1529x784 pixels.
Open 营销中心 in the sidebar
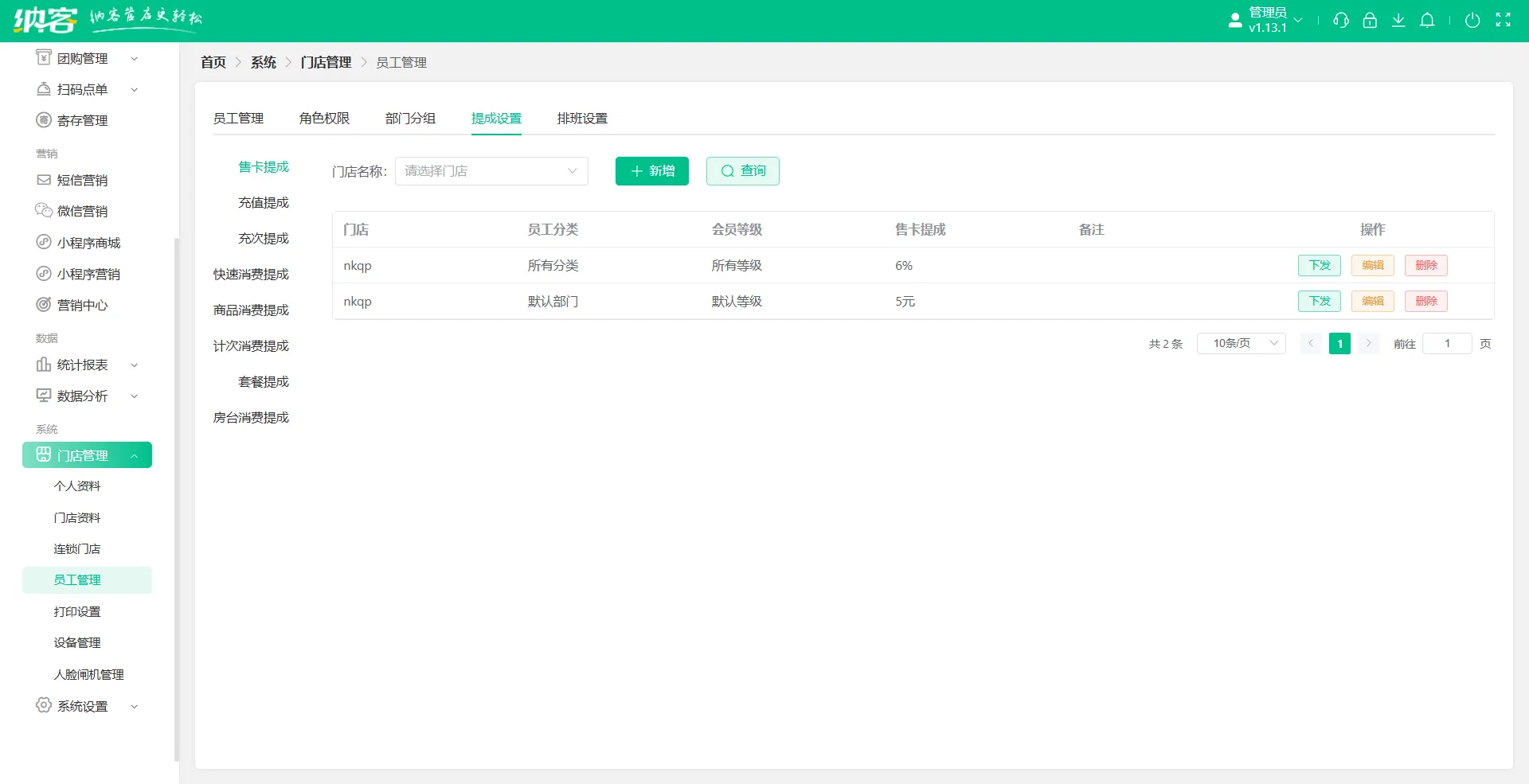click(83, 304)
